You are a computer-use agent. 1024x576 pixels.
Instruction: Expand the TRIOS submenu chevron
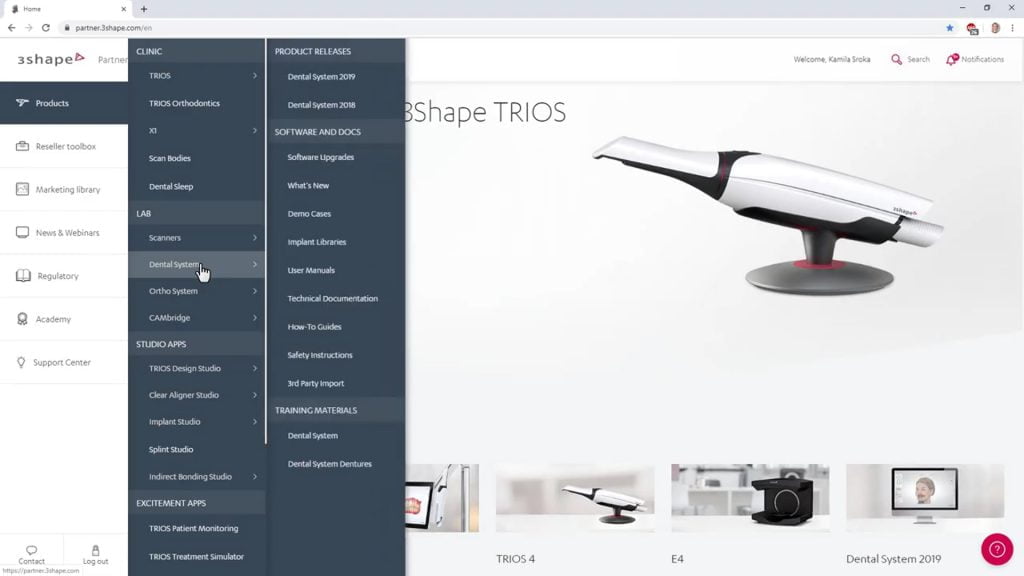pos(255,76)
